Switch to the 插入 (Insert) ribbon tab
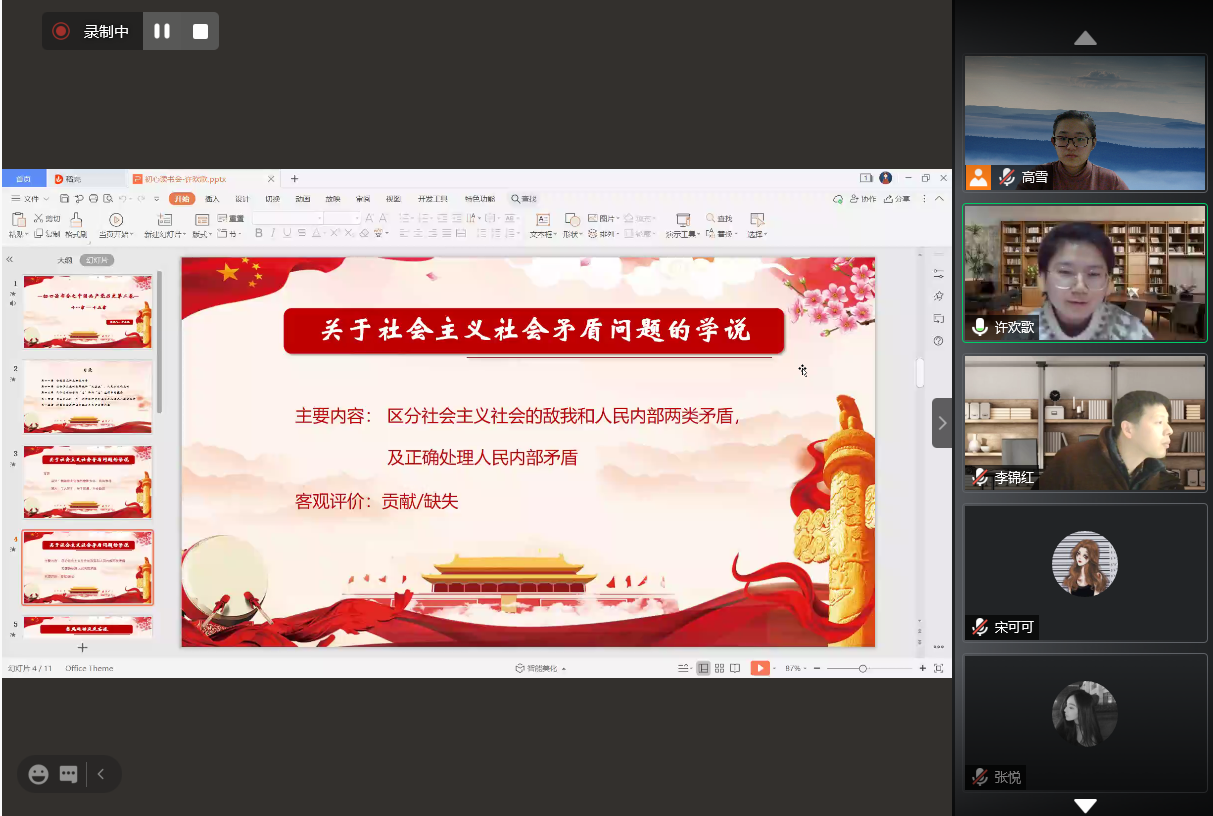Viewport: 1213px width, 816px height. (x=212, y=199)
